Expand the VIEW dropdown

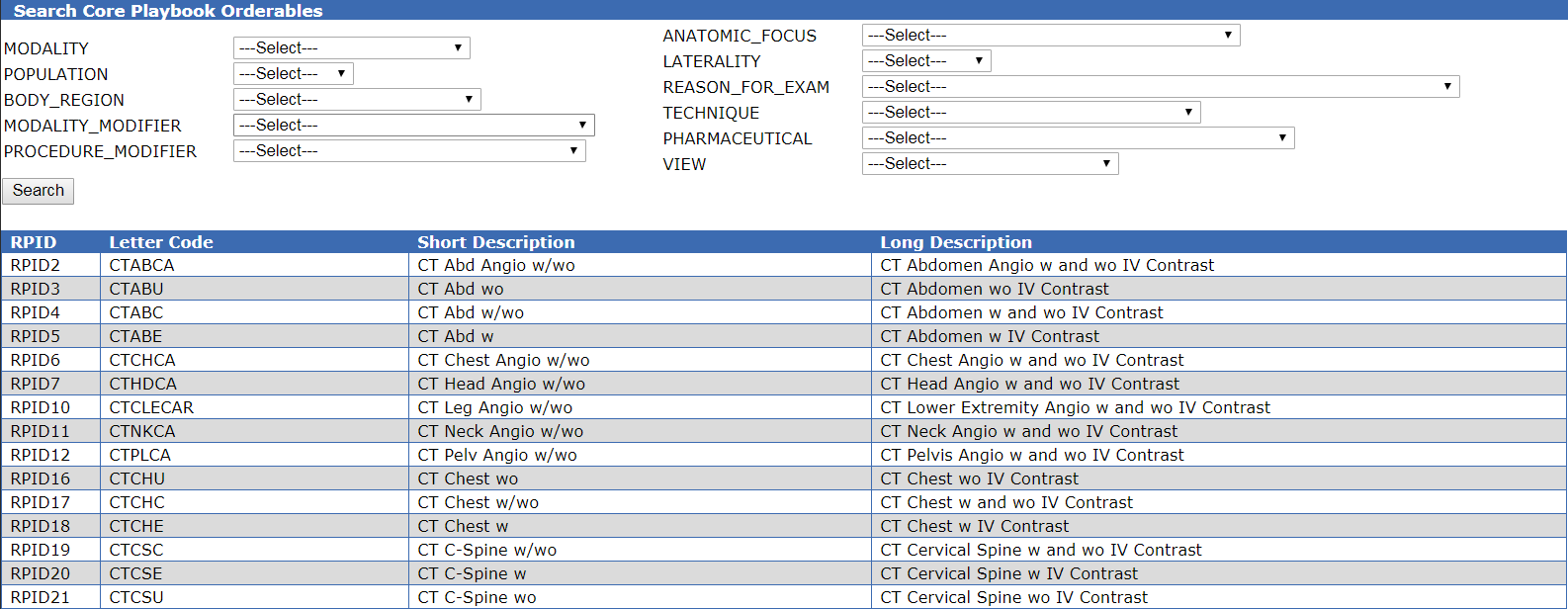point(990,163)
